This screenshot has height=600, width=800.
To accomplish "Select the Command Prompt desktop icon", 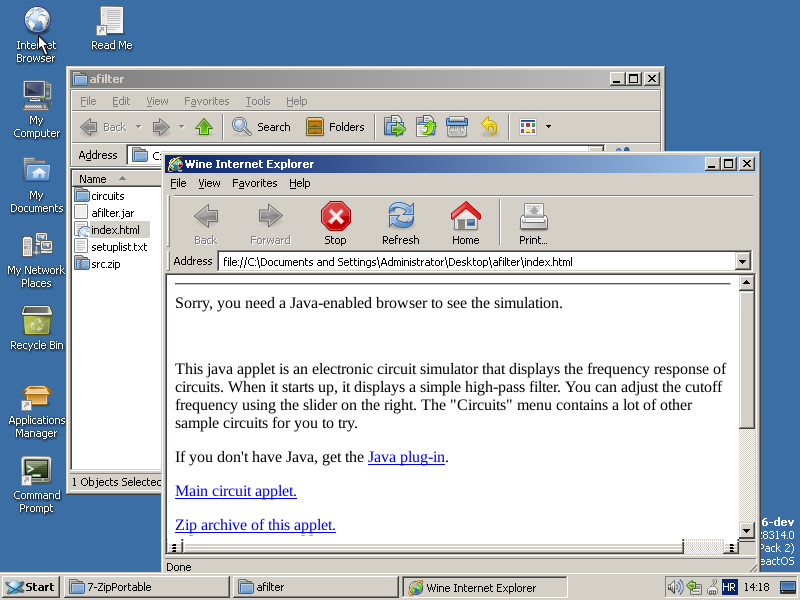I will coord(36,485).
